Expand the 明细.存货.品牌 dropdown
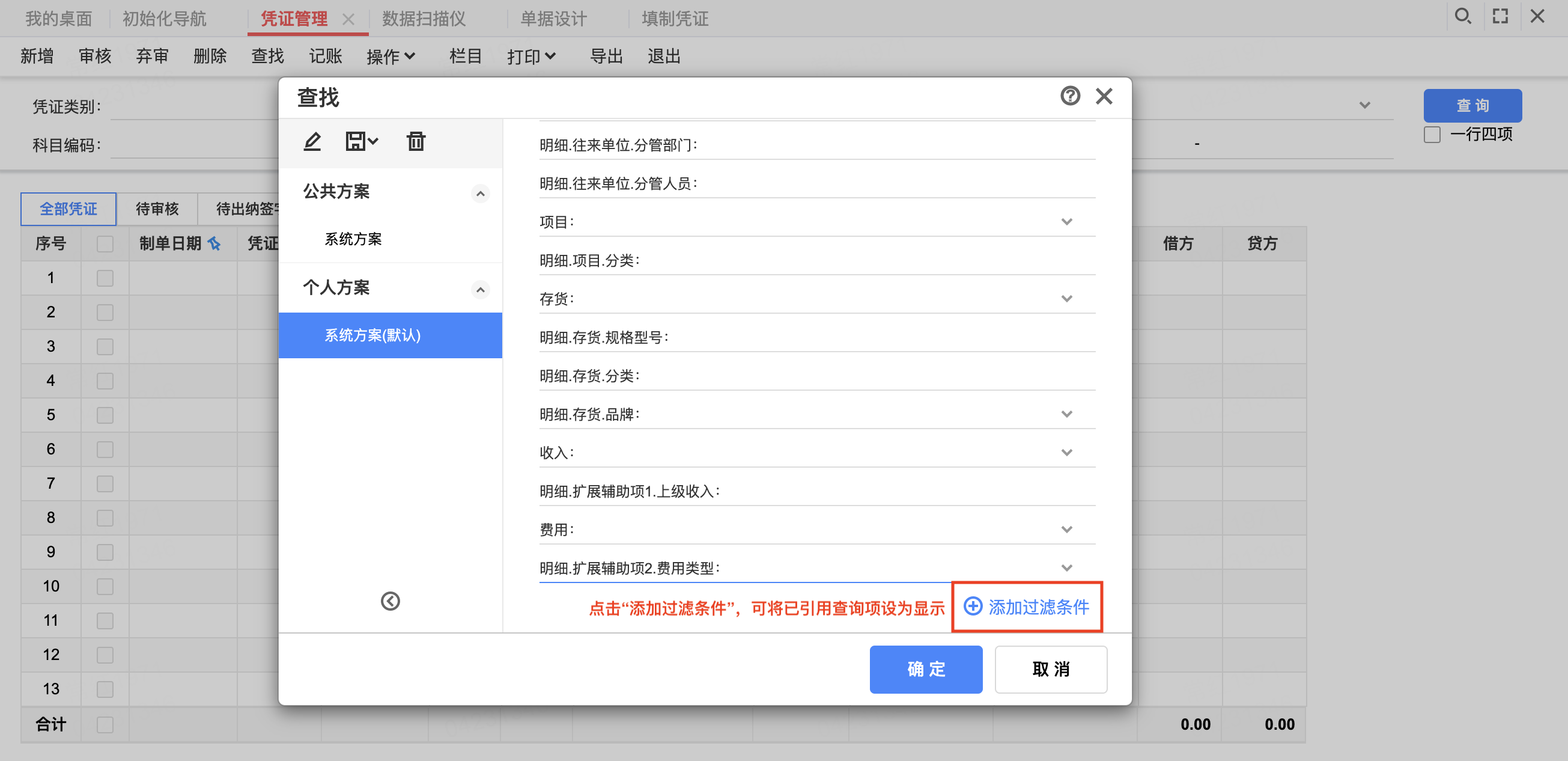 coord(1066,415)
